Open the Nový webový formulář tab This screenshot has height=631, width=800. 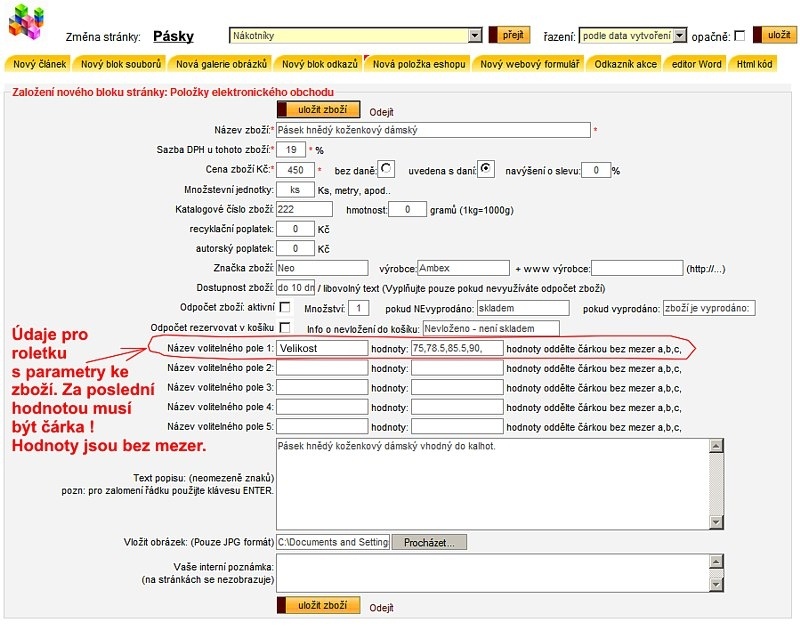530,64
